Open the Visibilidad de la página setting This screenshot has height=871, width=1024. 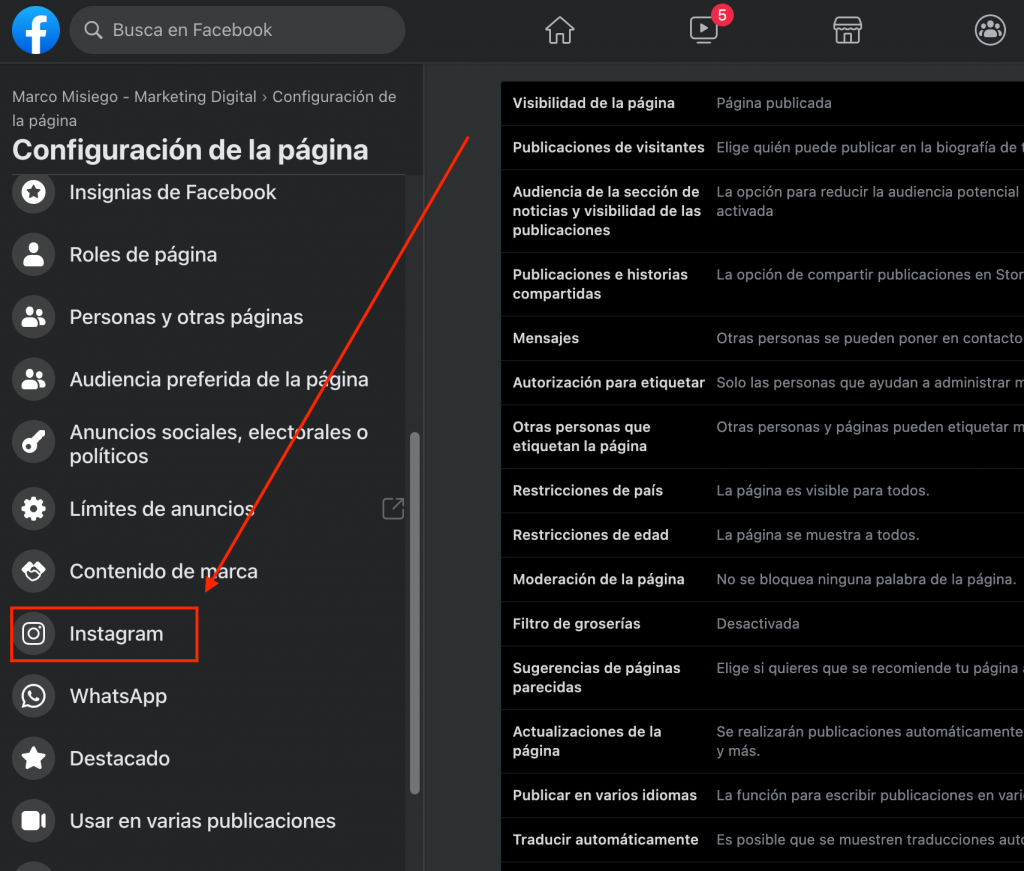pyautogui.click(x=594, y=103)
